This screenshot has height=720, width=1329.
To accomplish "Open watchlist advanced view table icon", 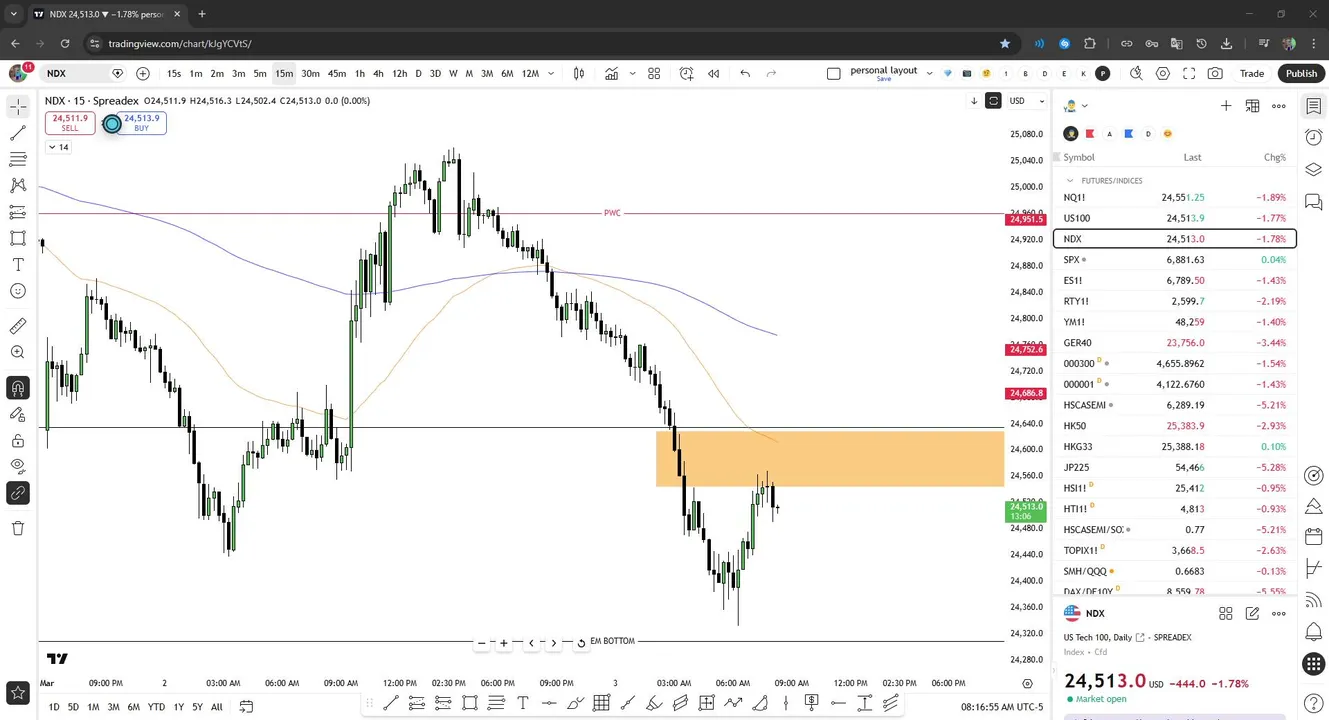I will (1252, 106).
